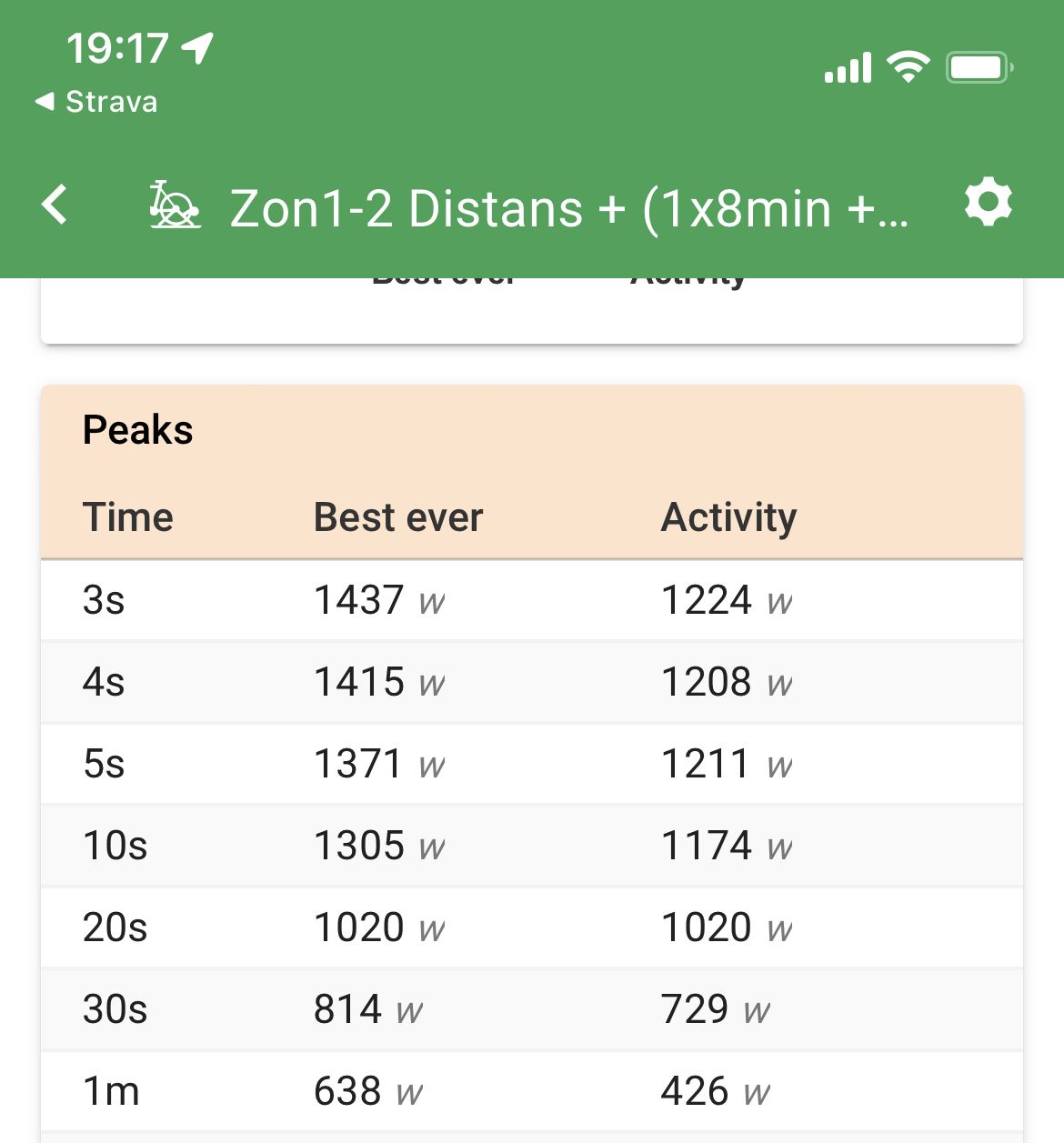Tap the battery status icon
This screenshot has width=1064, height=1143.
click(979, 67)
